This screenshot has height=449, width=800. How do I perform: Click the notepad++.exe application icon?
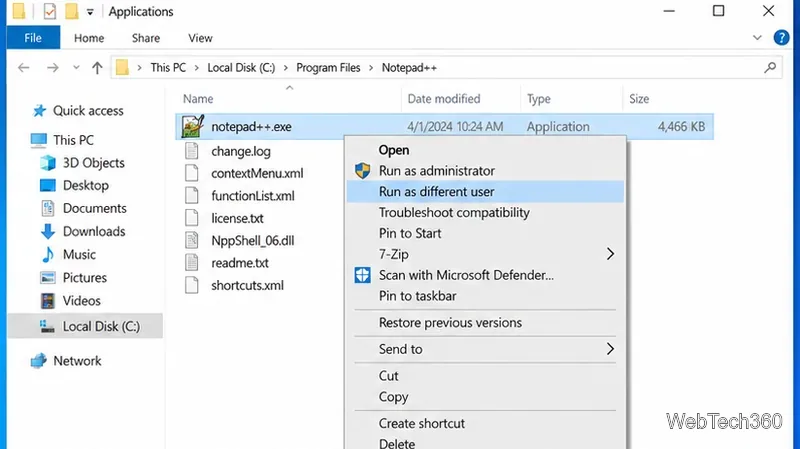tap(192, 126)
